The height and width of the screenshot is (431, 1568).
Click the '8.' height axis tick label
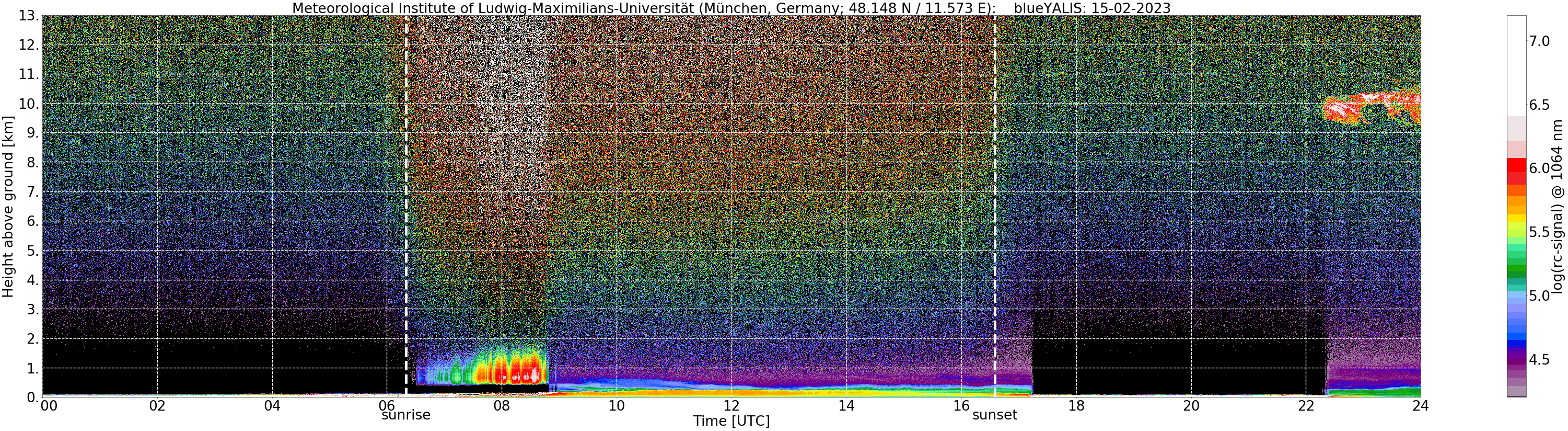[33, 162]
